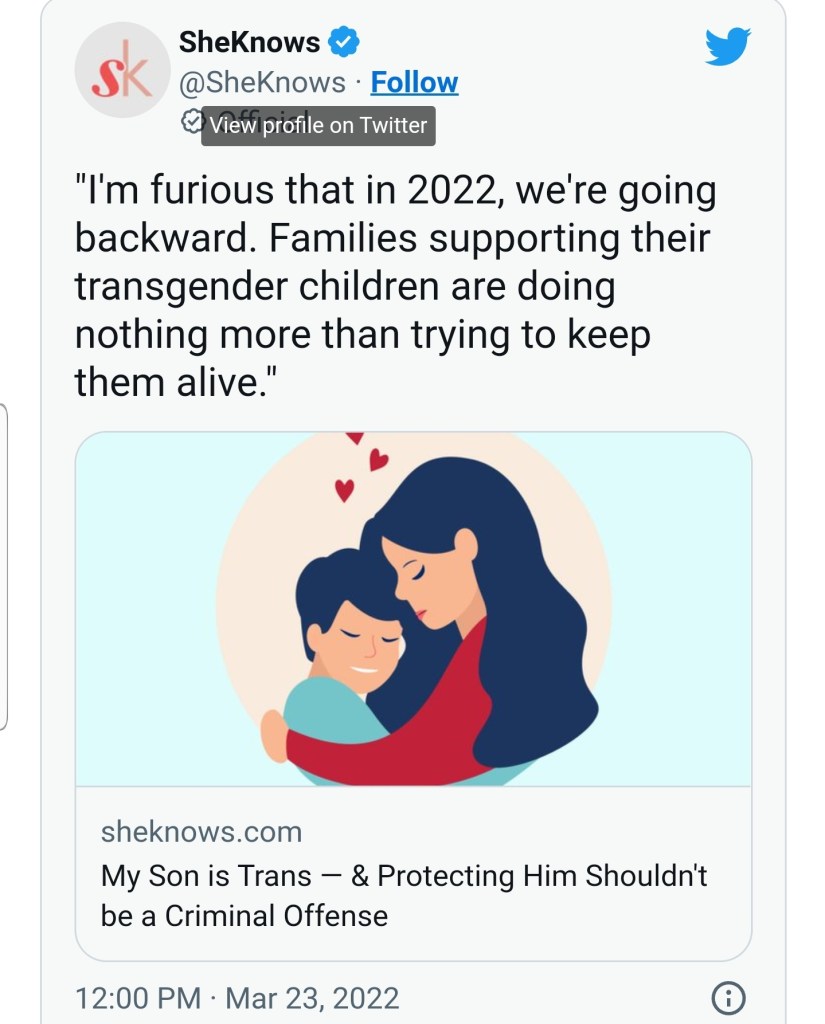
Task: Open the @SheKnows handle link
Action: tap(262, 82)
